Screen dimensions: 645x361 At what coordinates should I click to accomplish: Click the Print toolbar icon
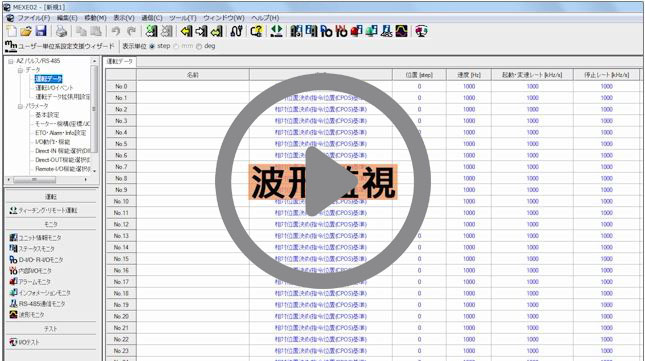[x=61, y=31]
